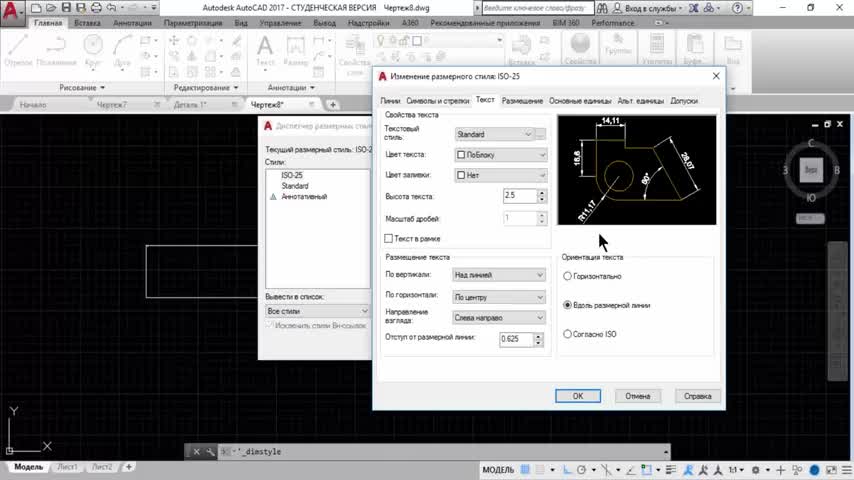Click 'МОДЕЛЬ' button in status bar
This screenshot has width=854, height=480.
(498, 470)
